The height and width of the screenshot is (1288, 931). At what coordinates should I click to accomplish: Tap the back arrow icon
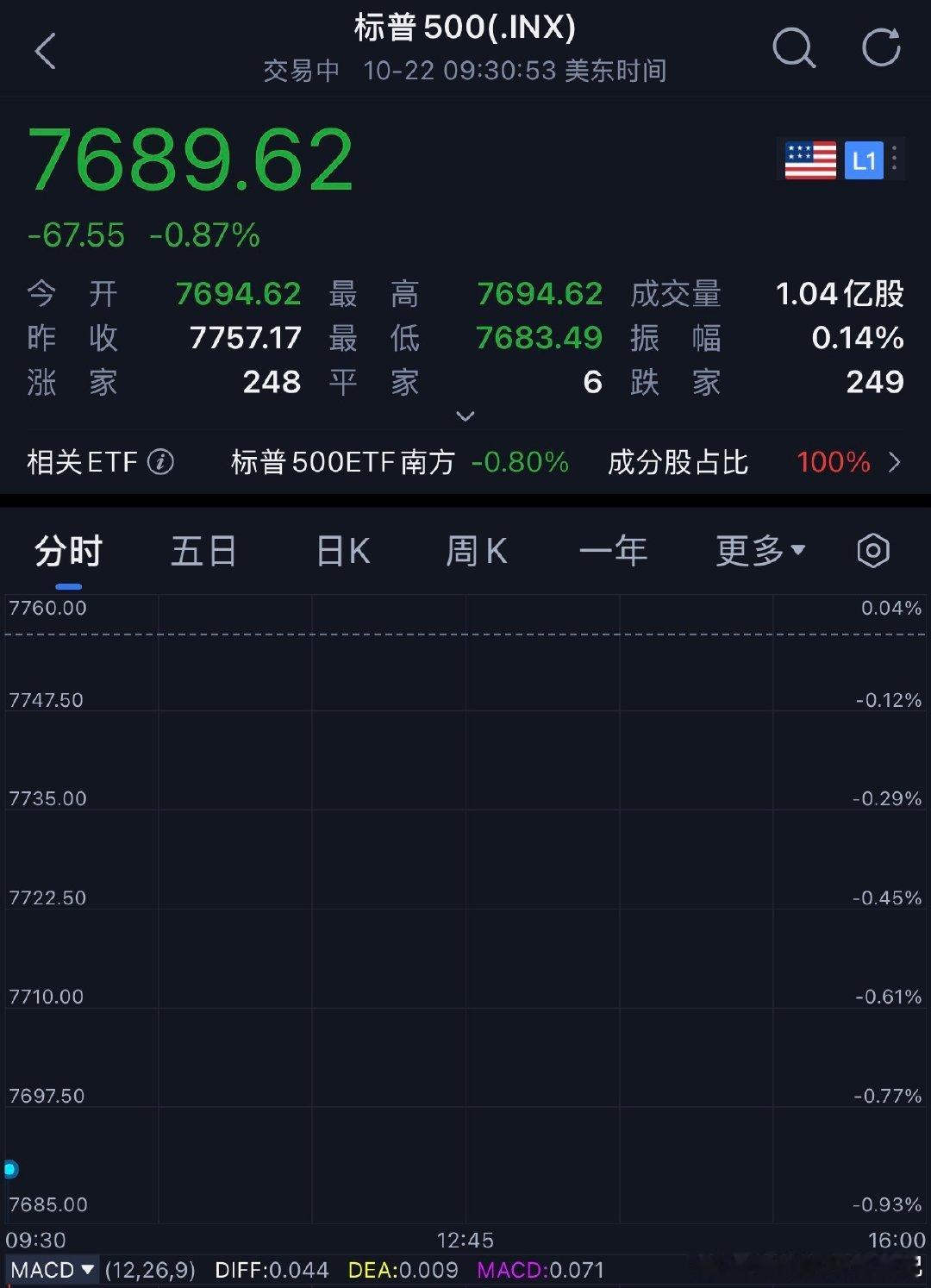tap(45, 51)
